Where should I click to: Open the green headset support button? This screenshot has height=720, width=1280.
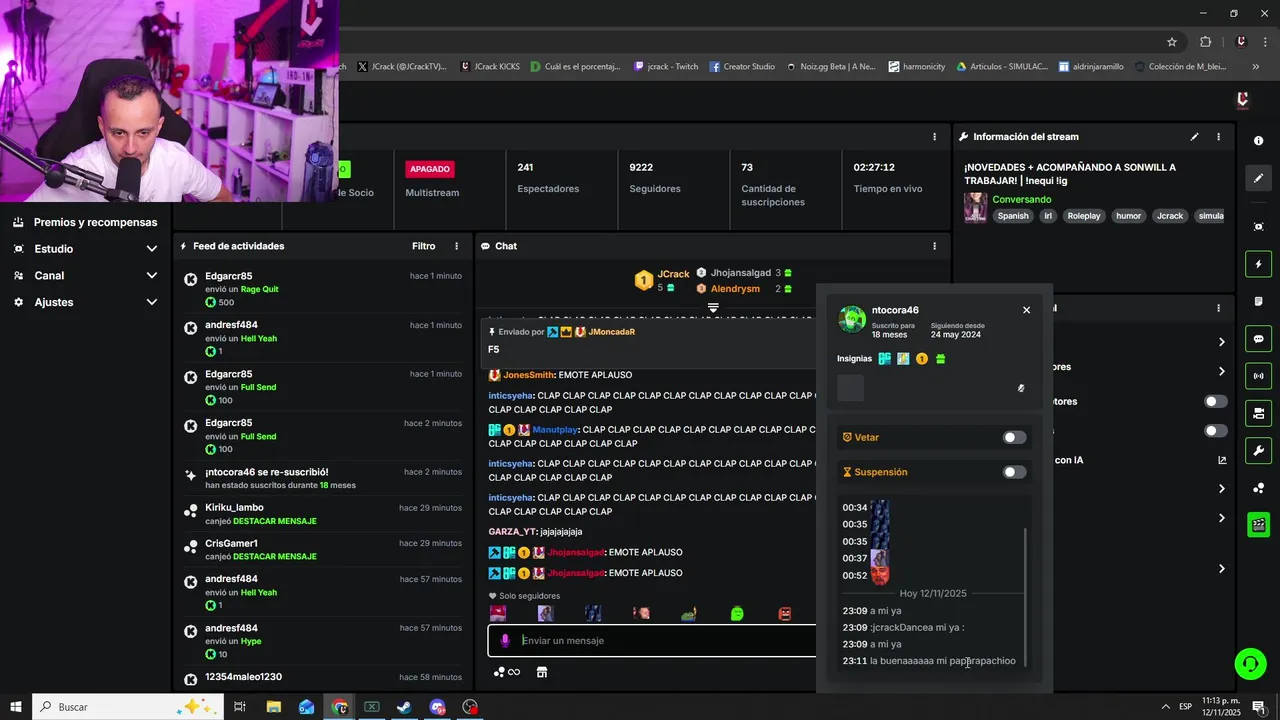click(1249, 663)
